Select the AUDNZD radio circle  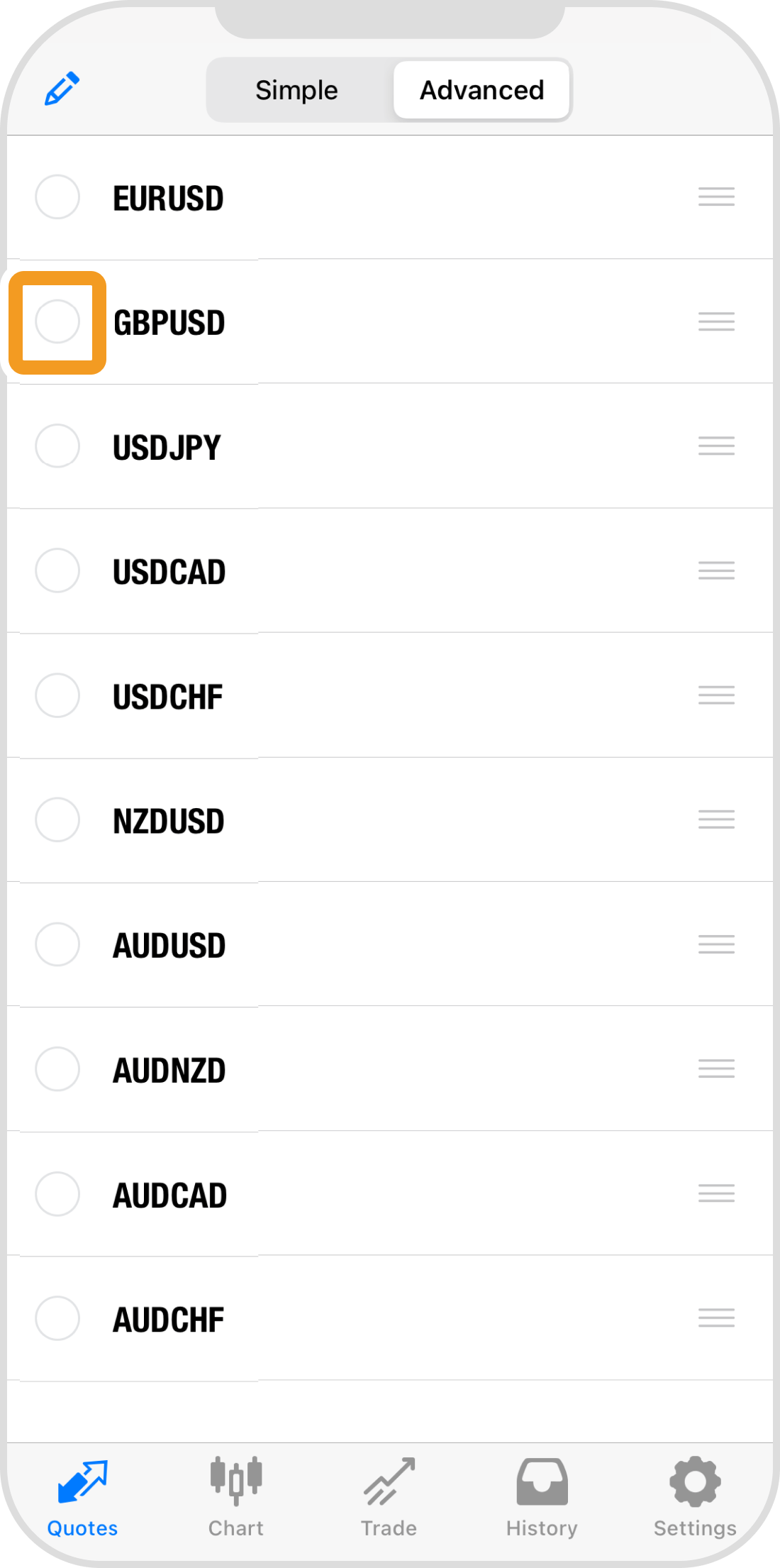(x=57, y=1069)
